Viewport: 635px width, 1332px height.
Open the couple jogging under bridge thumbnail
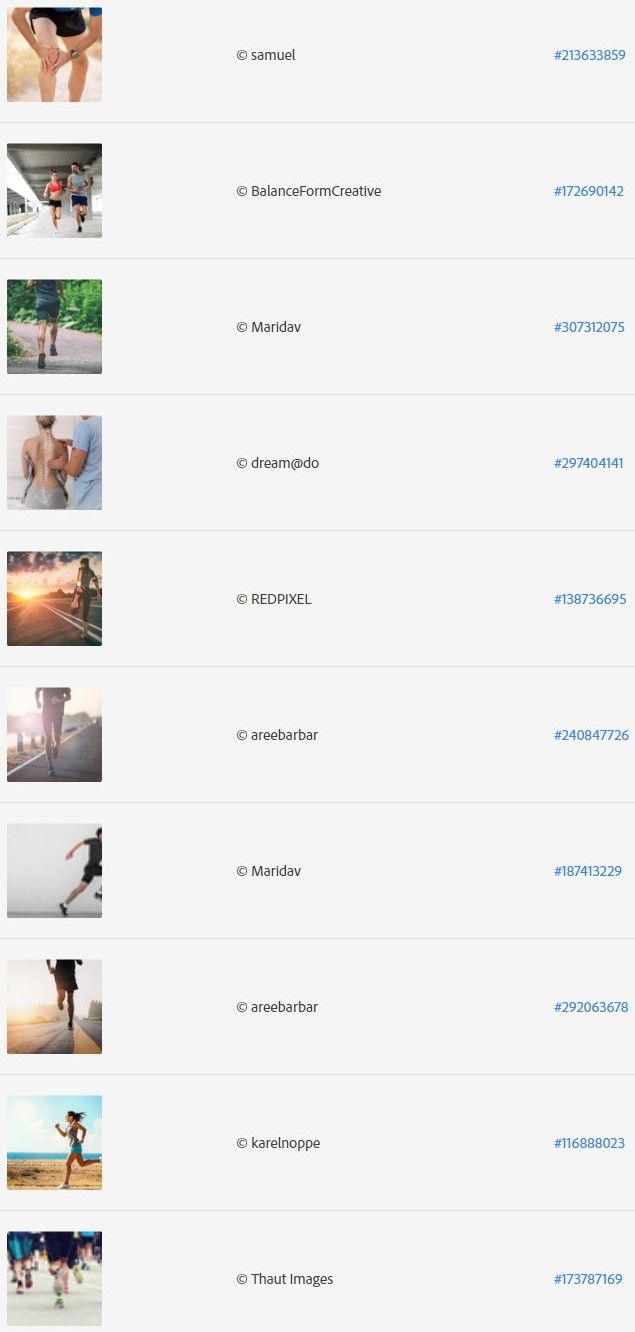click(x=54, y=190)
